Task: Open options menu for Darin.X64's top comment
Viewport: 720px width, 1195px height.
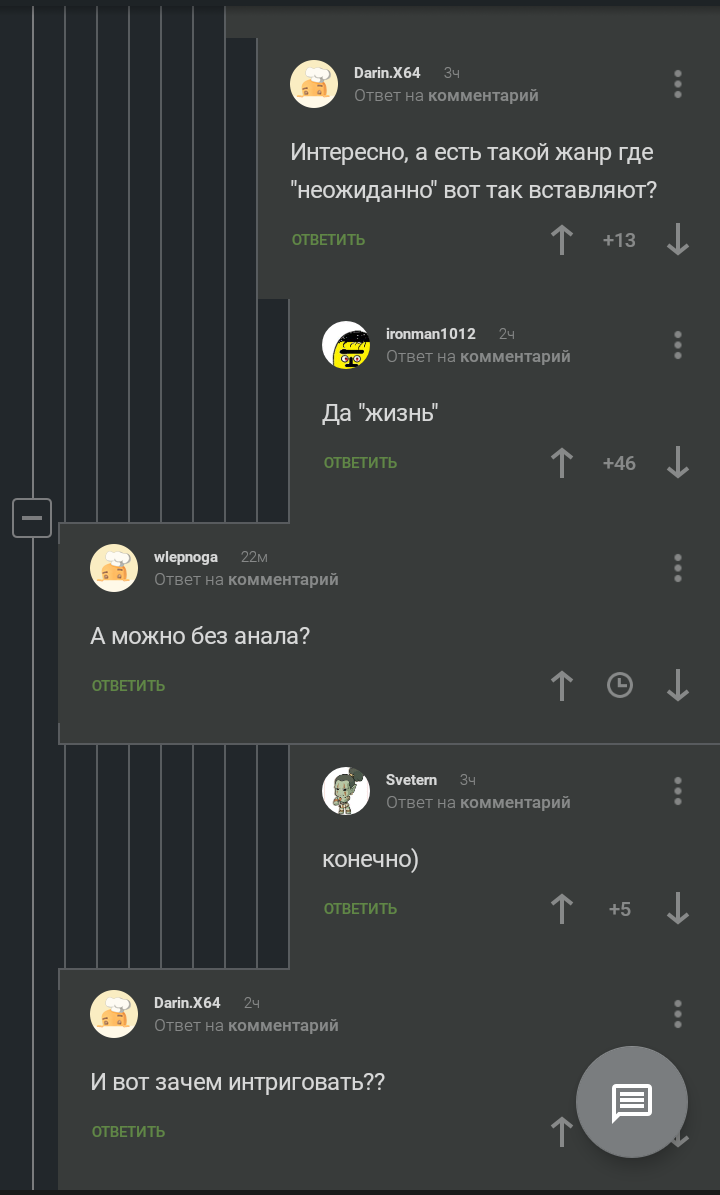Action: coord(677,85)
